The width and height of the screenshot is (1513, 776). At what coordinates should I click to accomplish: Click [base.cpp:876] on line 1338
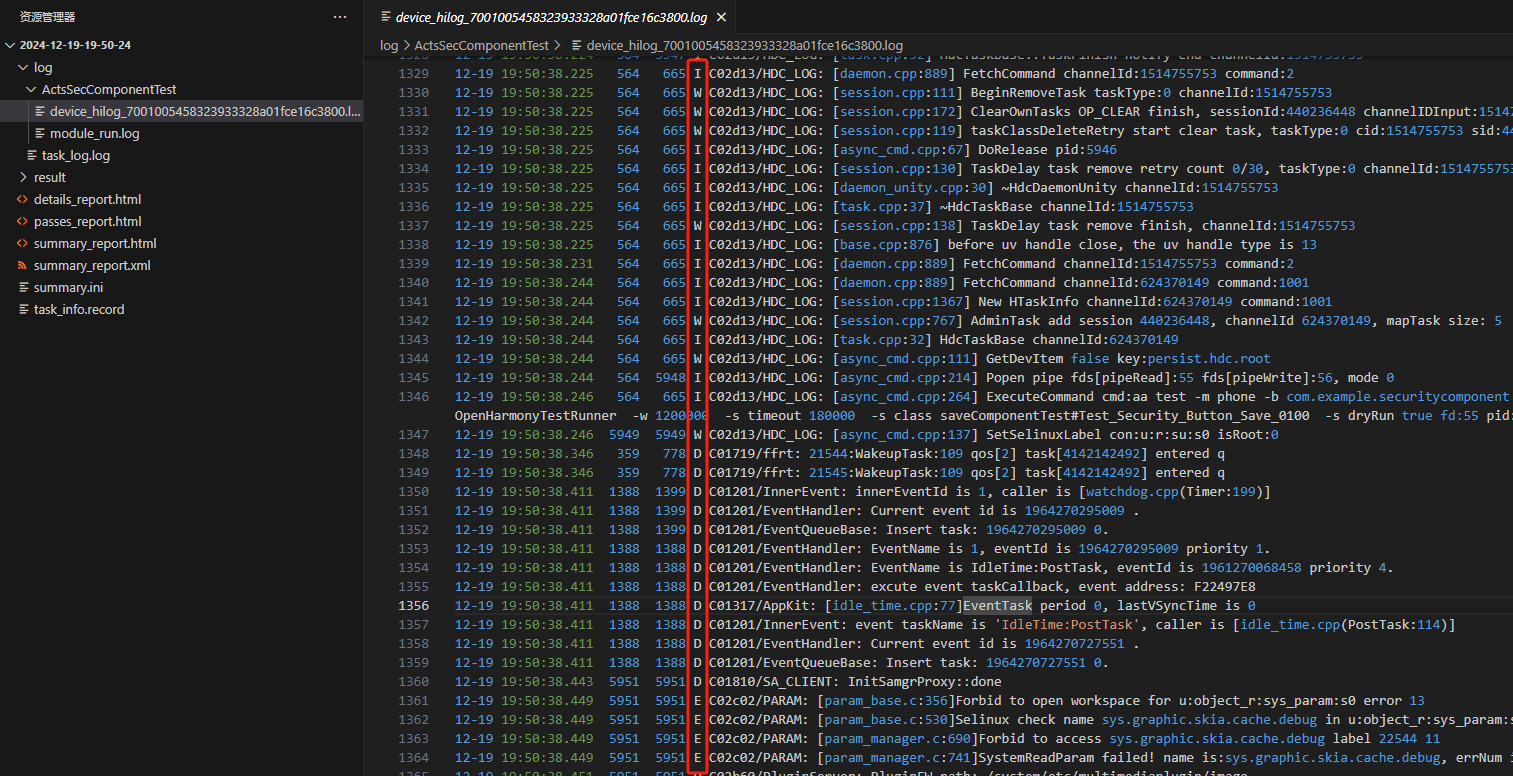886,245
